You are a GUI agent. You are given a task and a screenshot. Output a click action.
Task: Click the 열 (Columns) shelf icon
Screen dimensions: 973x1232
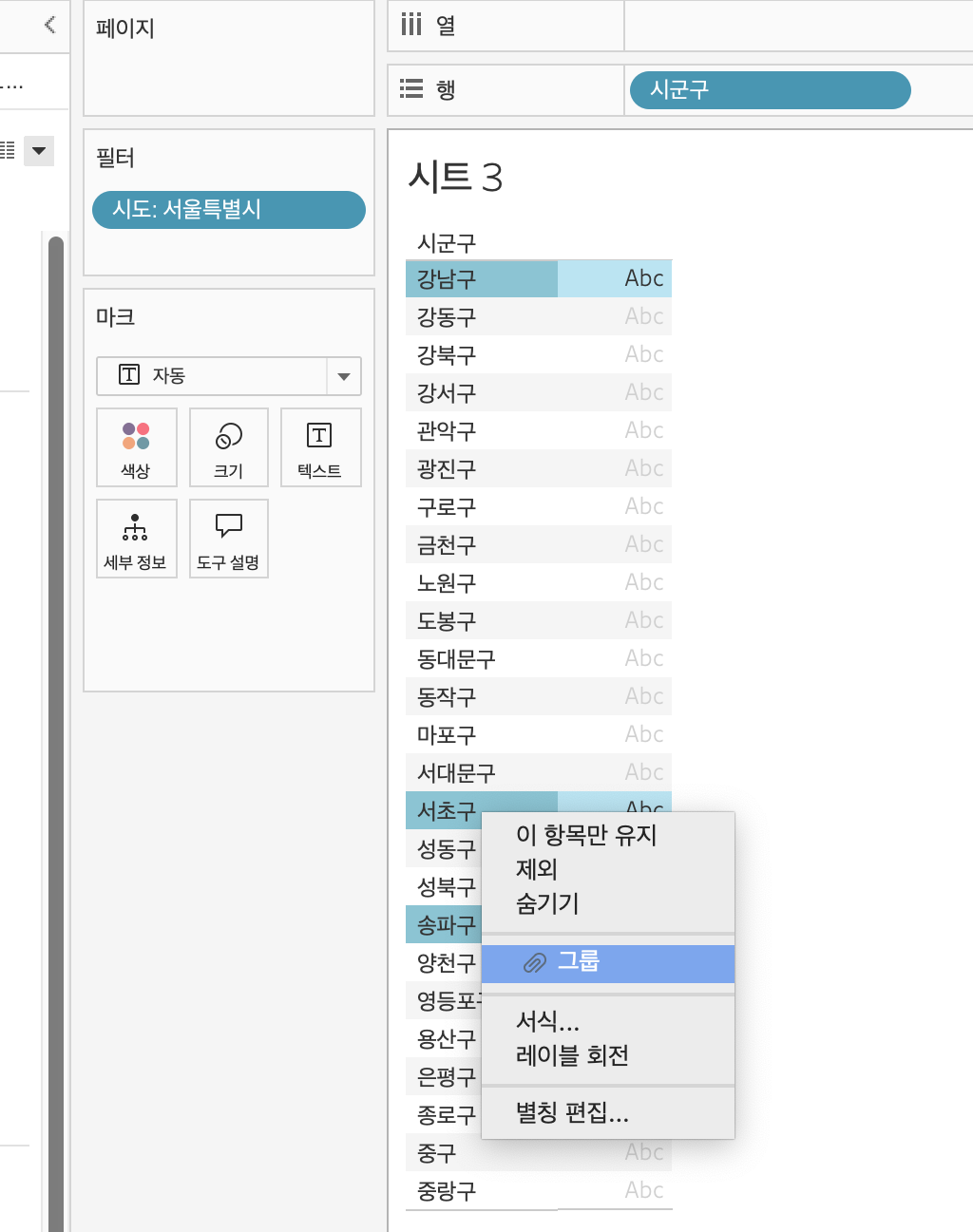click(411, 25)
